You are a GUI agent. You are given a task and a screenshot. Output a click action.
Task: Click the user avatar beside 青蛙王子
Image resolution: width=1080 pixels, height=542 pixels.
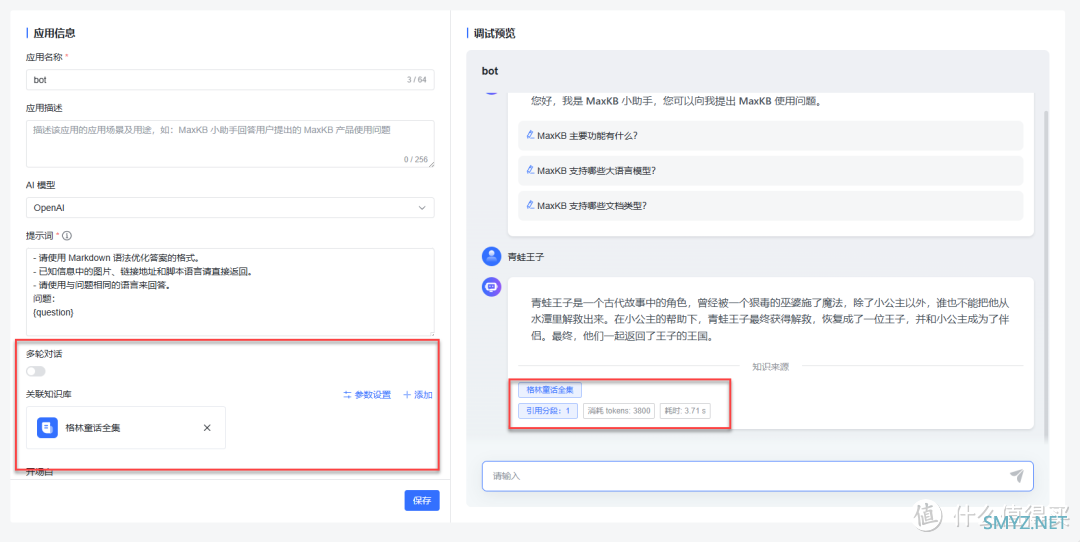[x=492, y=257]
